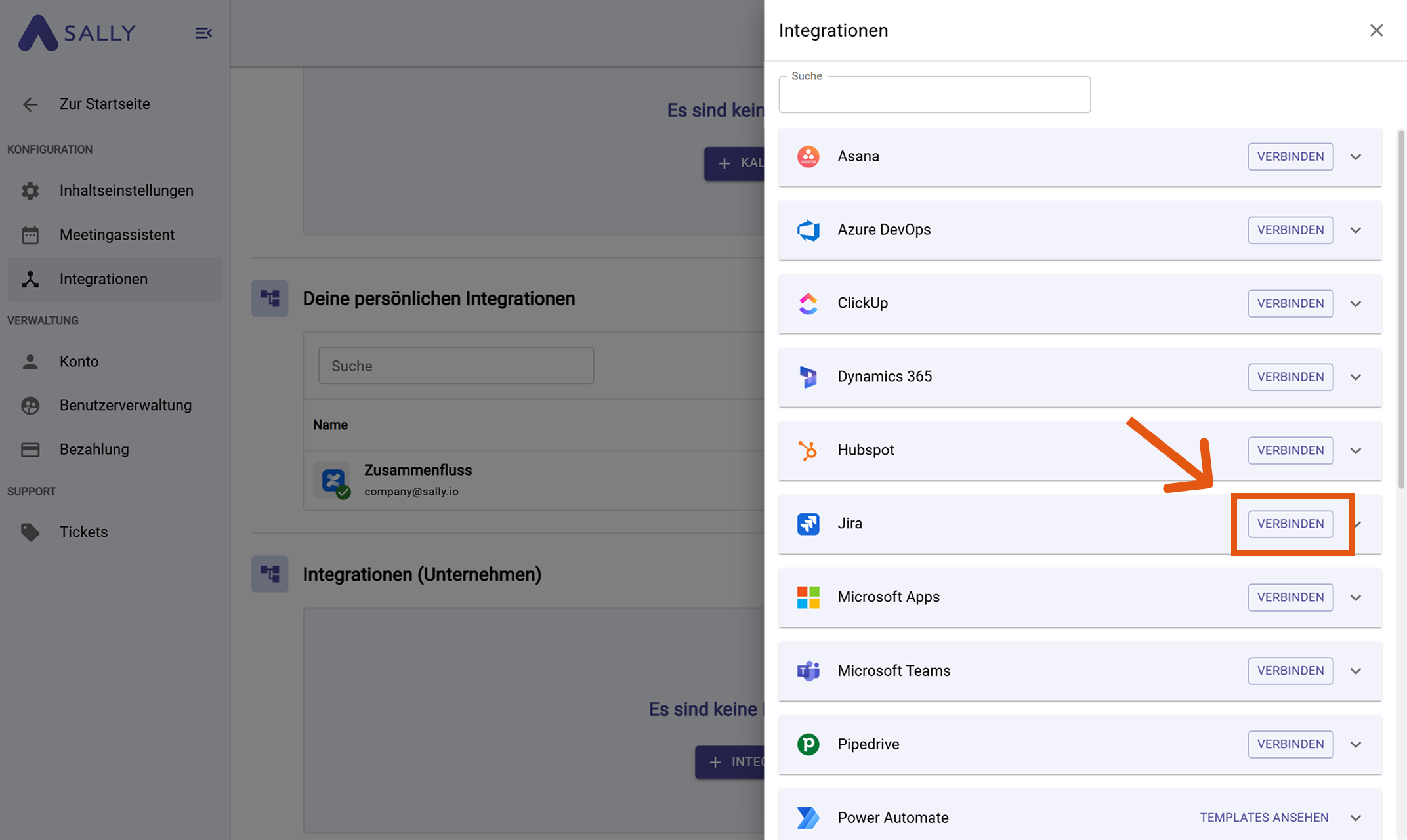Click the ClickUp logo icon
The height and width of the screenshot is (840, 1407).
click(808, 303)
